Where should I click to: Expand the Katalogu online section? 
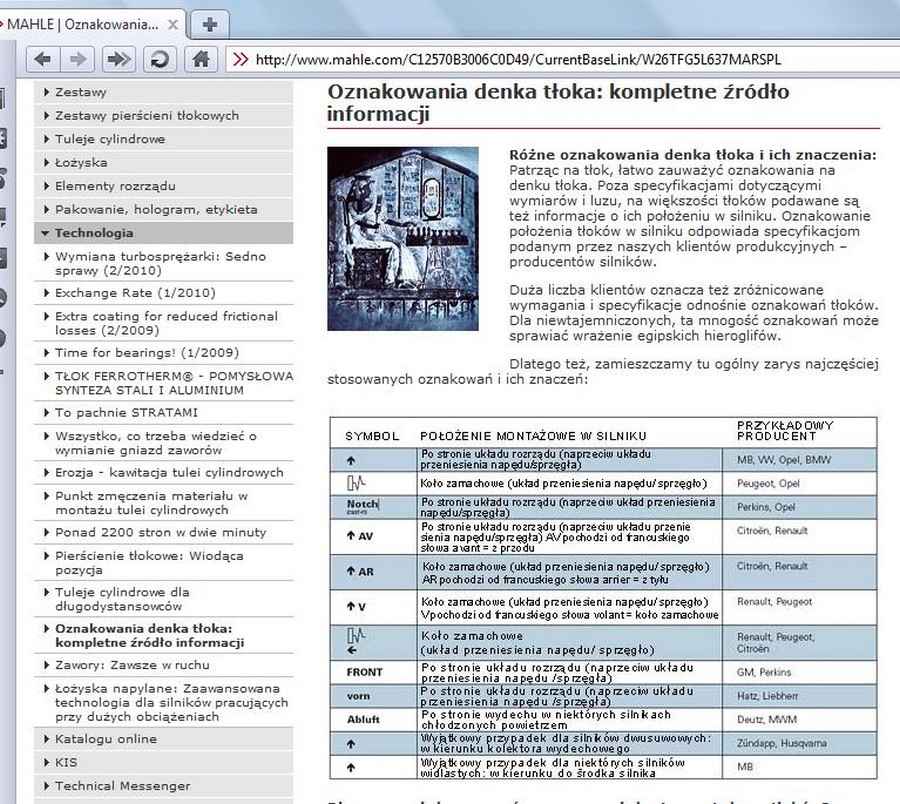(164, 739)
